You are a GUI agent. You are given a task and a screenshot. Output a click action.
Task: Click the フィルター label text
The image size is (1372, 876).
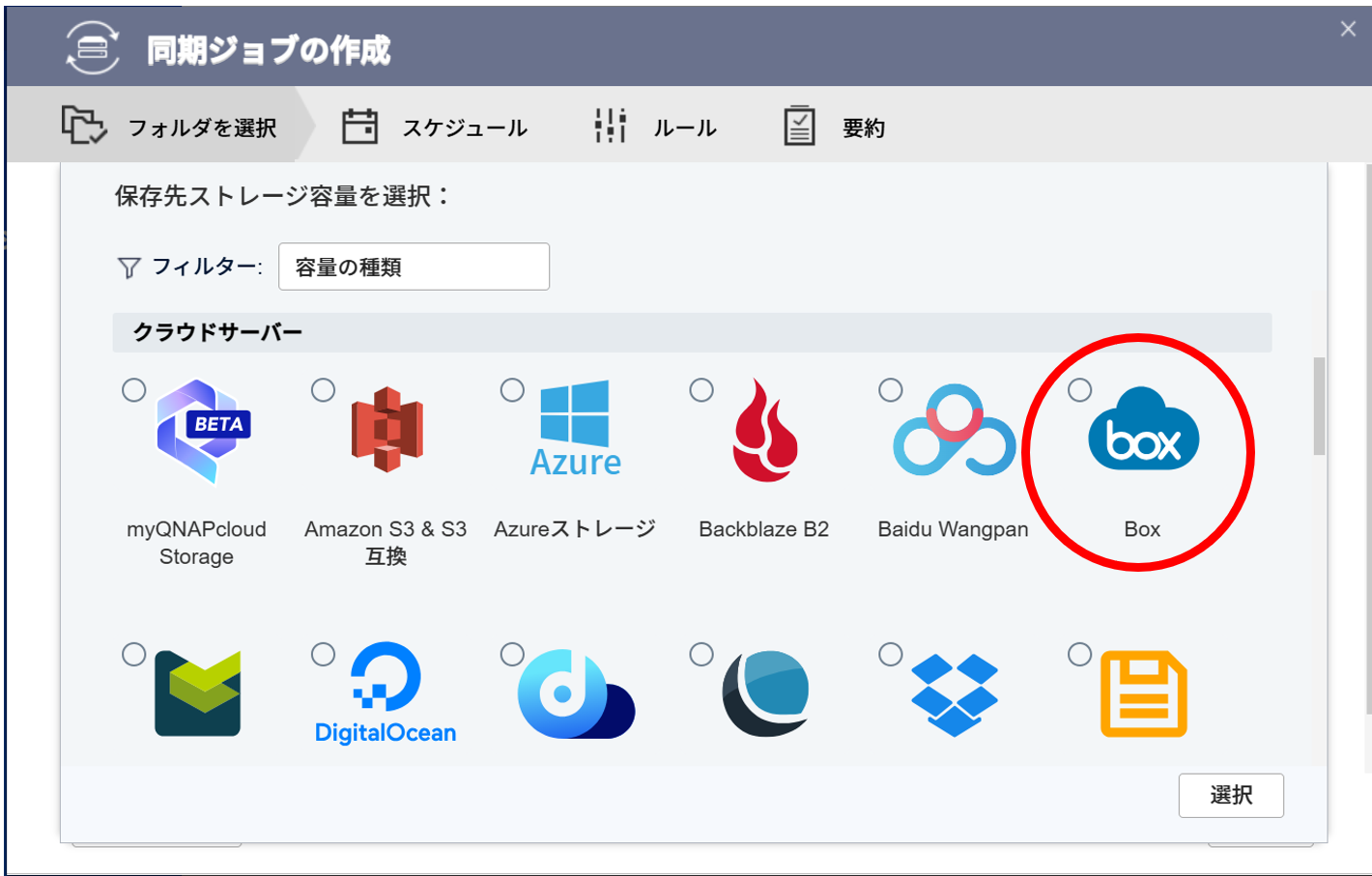click(x=207, y=267)
